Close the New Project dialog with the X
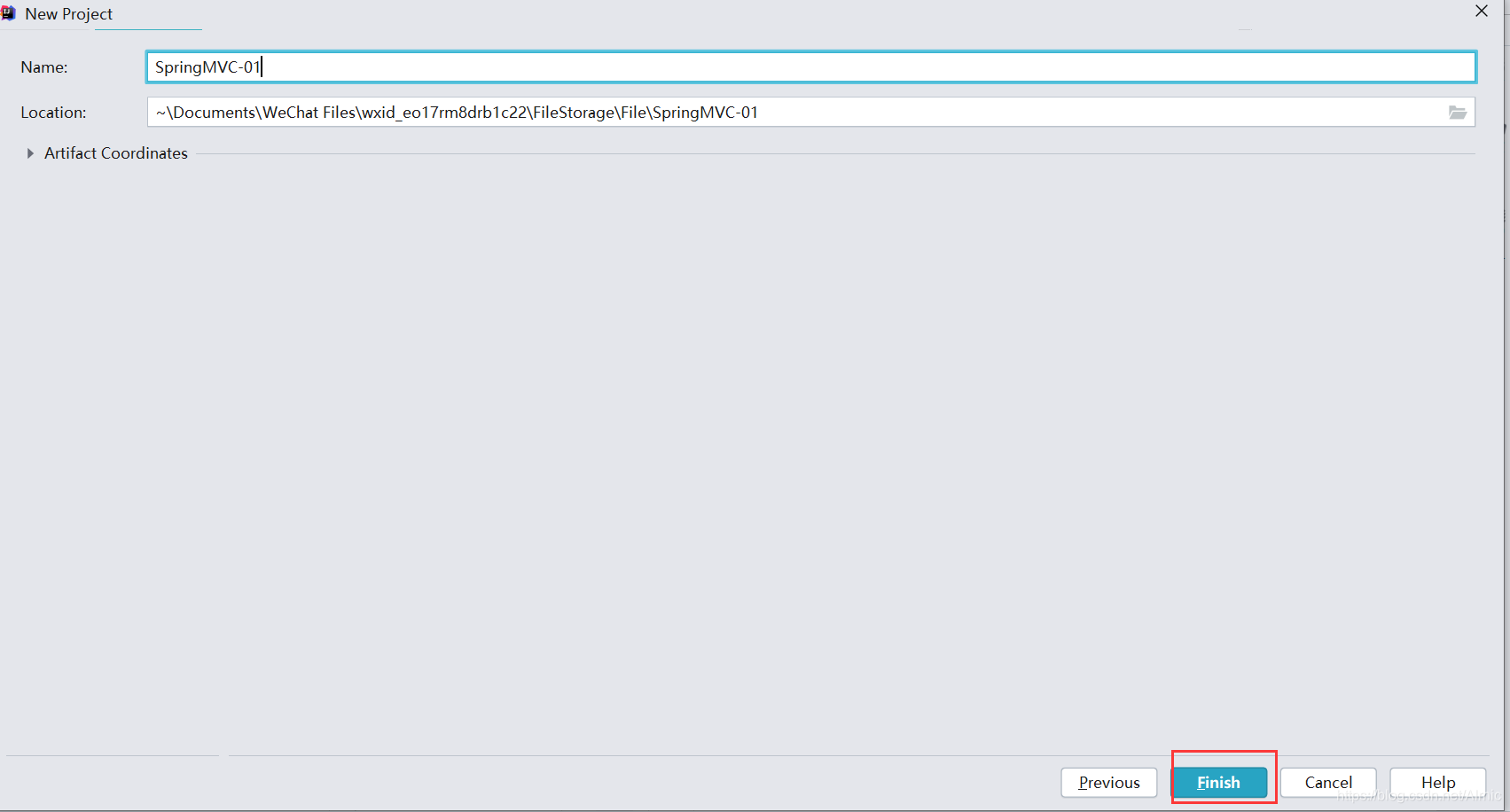1510x812 pixels. 1481,11
